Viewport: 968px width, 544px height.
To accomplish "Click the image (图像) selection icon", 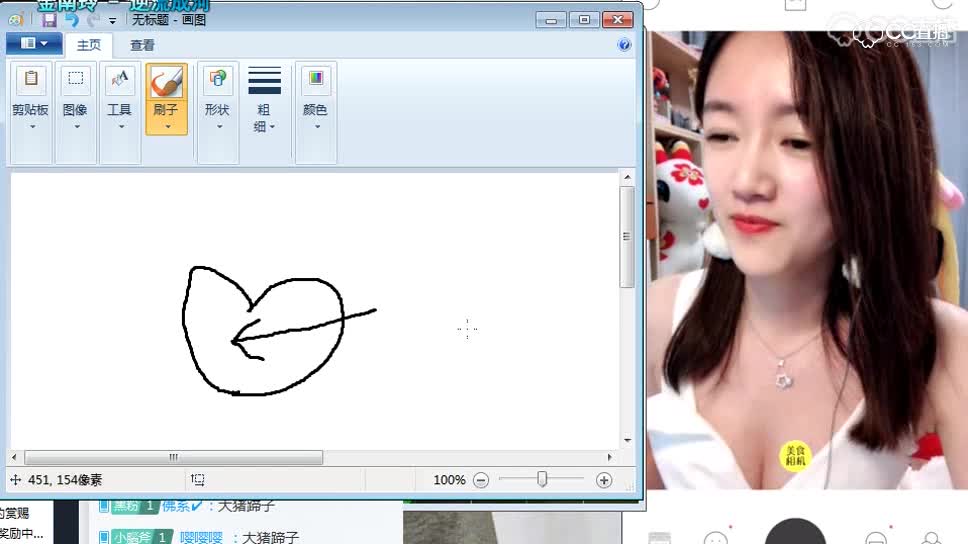I will [75, 79].
